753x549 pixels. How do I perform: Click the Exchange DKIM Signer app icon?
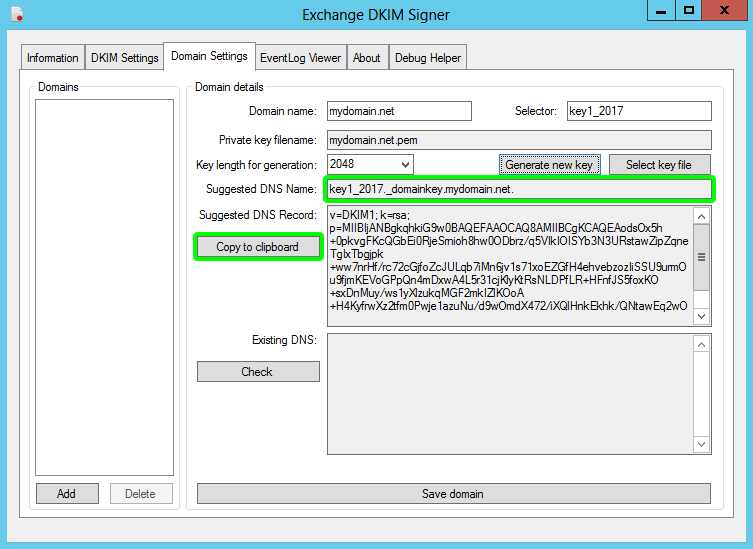(x=17, y=14)
